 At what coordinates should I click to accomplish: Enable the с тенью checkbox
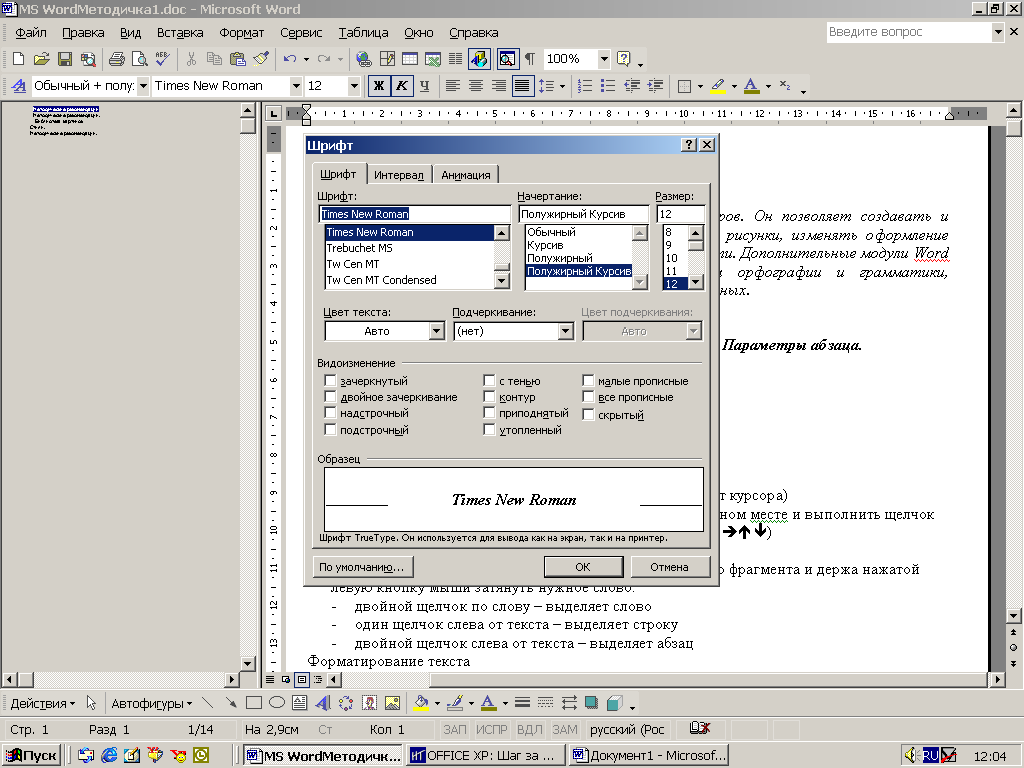(x=489, y=381)
